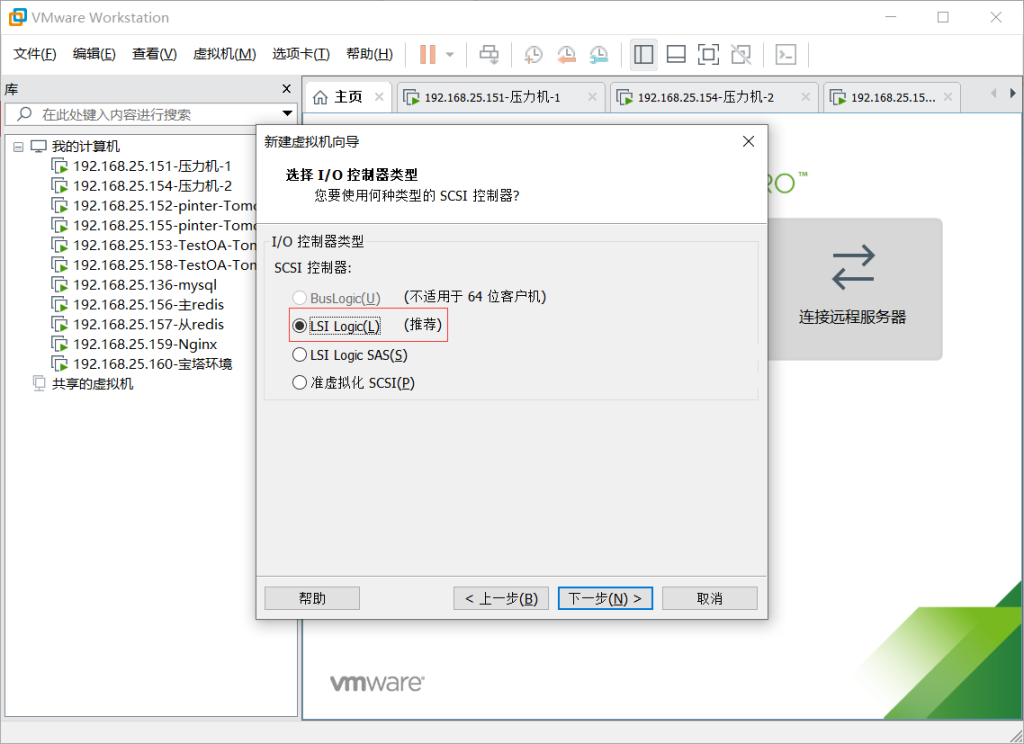Open the 虚拟机(M) menu
This screenshot has width=1024, height=744.
point(224,54)
